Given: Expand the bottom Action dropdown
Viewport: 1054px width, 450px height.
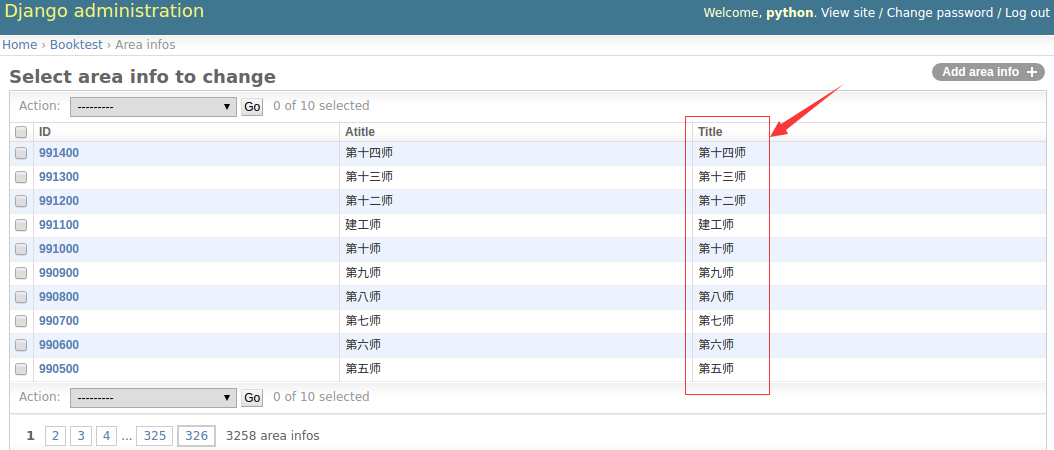Looking at the screenshot, I should [x=152, y=397].
